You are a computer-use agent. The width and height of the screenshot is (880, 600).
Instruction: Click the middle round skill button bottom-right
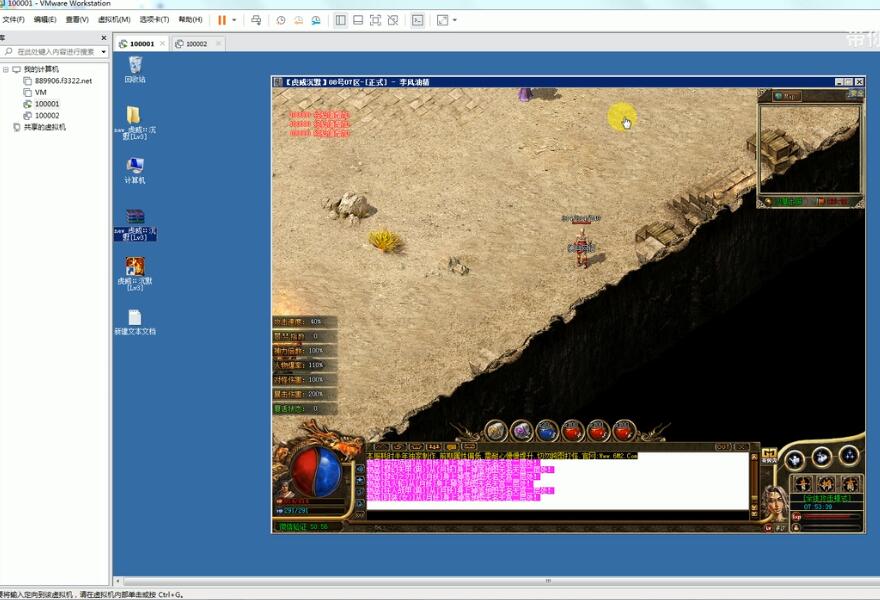point(821,456)
